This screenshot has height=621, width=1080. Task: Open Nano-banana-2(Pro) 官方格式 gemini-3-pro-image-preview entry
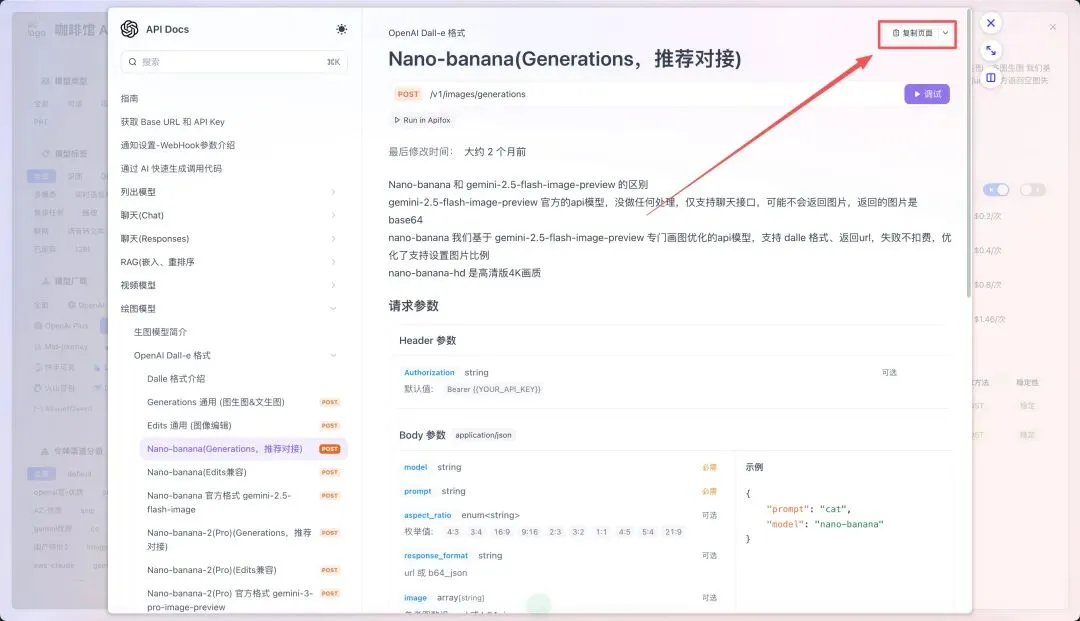pyautogui.click(x=230, y=600)
